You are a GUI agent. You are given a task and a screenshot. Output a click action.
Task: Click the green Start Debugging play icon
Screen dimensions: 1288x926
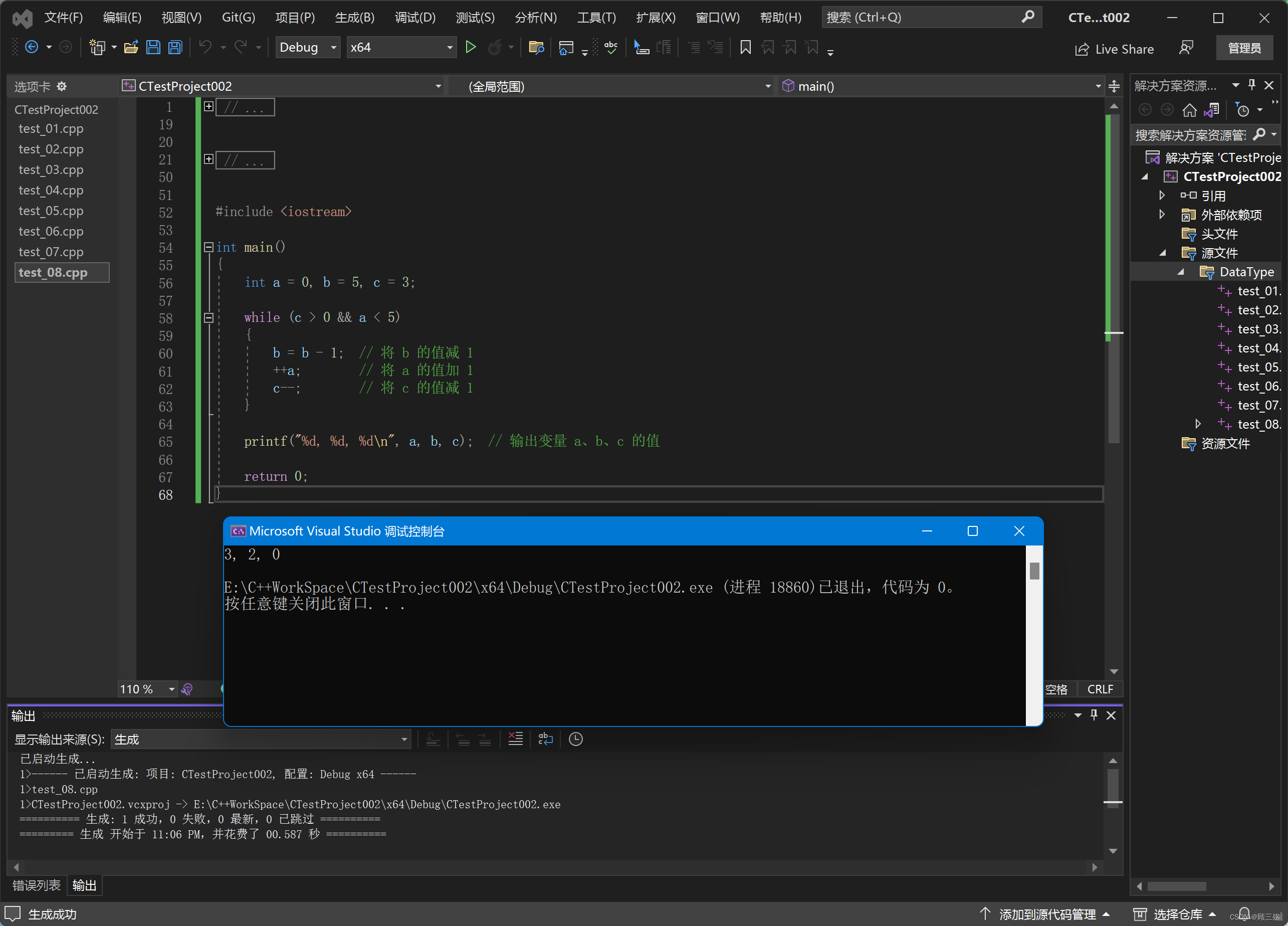click(470, 47)
